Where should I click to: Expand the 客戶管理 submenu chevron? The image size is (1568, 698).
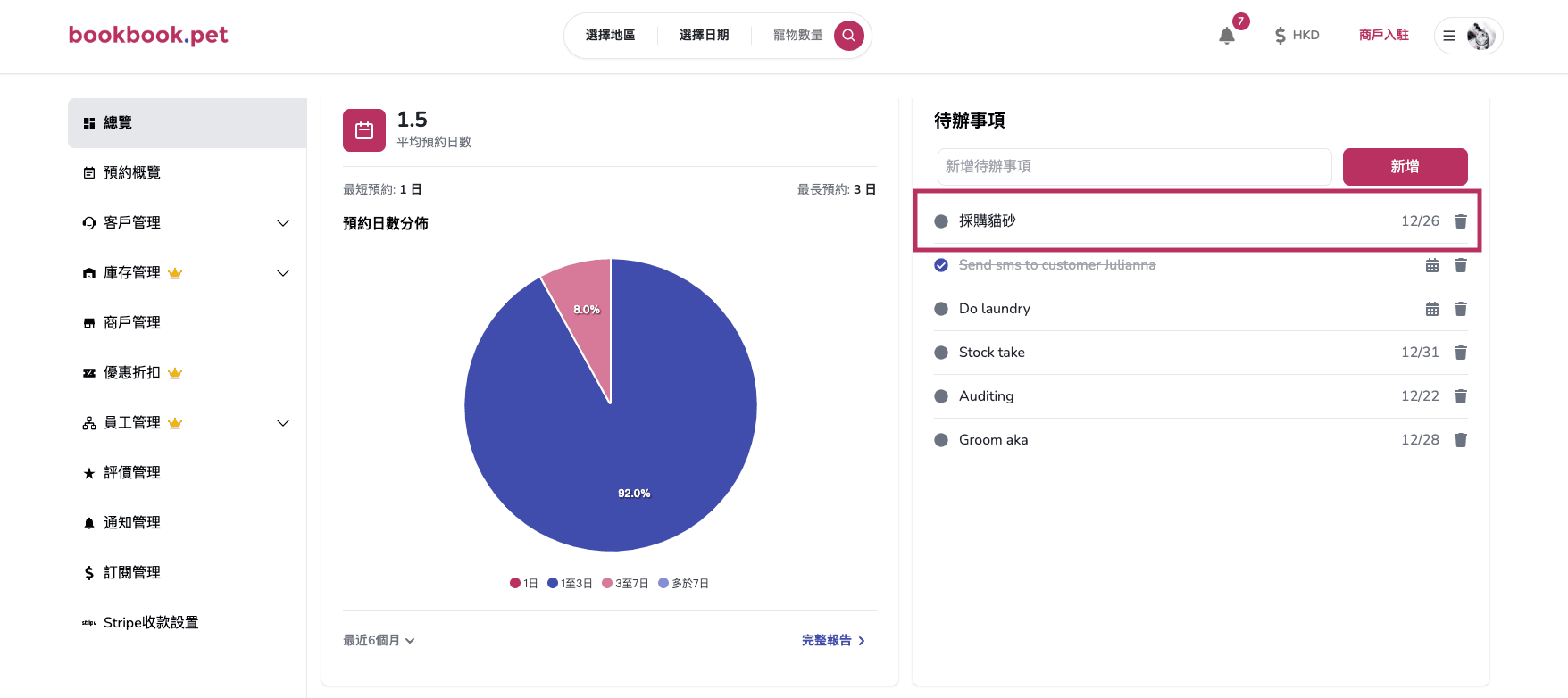point(283,223)
